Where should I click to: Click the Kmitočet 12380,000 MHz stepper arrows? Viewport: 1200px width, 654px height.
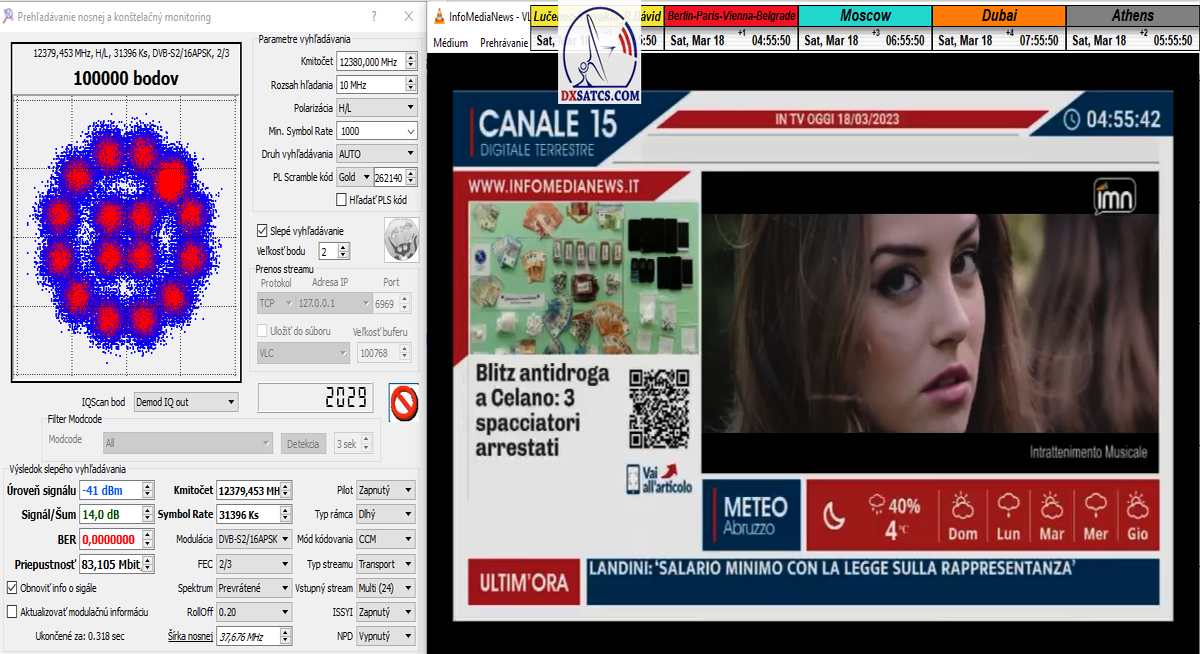coord(410,62)
